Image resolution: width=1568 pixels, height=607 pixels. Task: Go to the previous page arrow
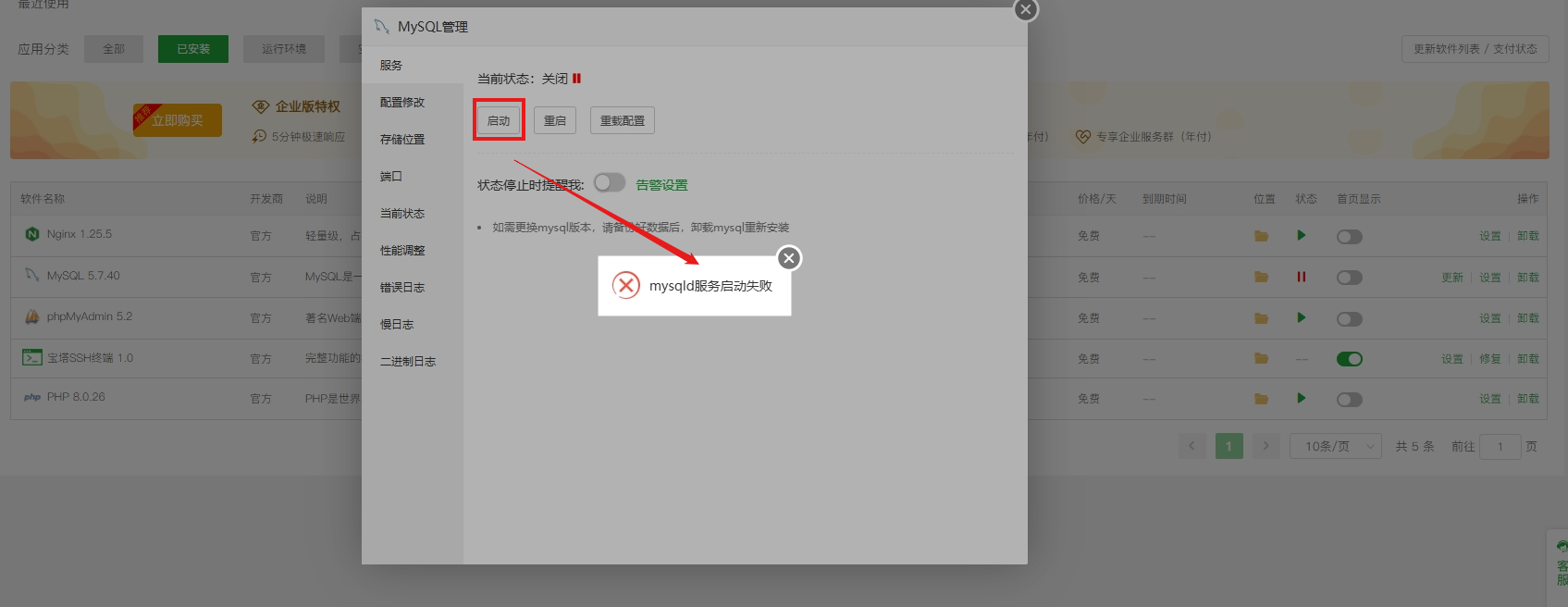tap(1191, 446)
